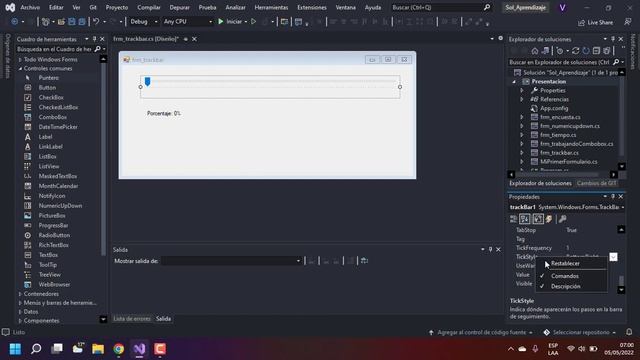
Task: Open Live Share
Action: pos(596,23)
